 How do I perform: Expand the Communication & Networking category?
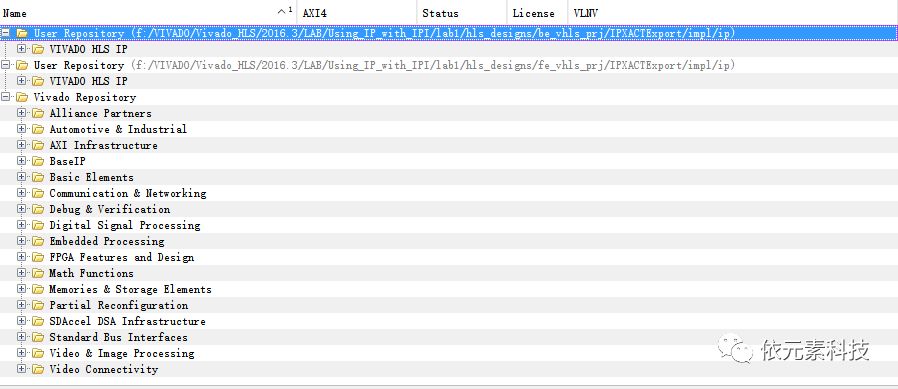(22, 193)
